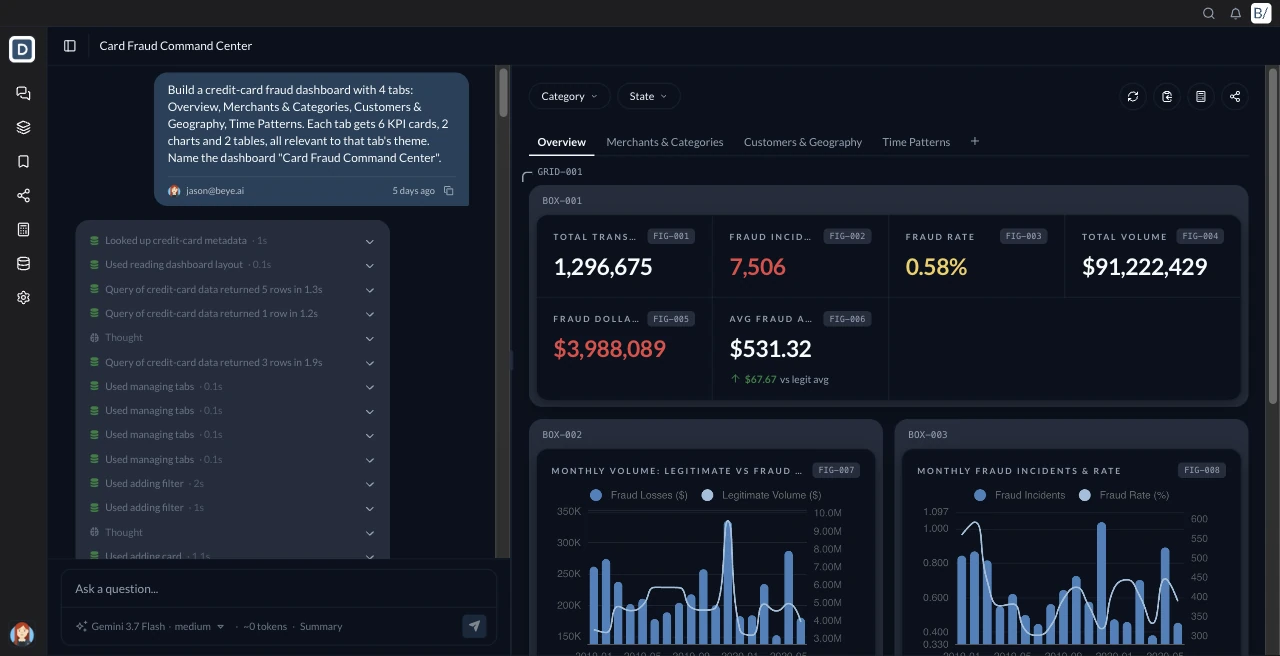Open the notifications bell icon

[x=1235, y=13]
